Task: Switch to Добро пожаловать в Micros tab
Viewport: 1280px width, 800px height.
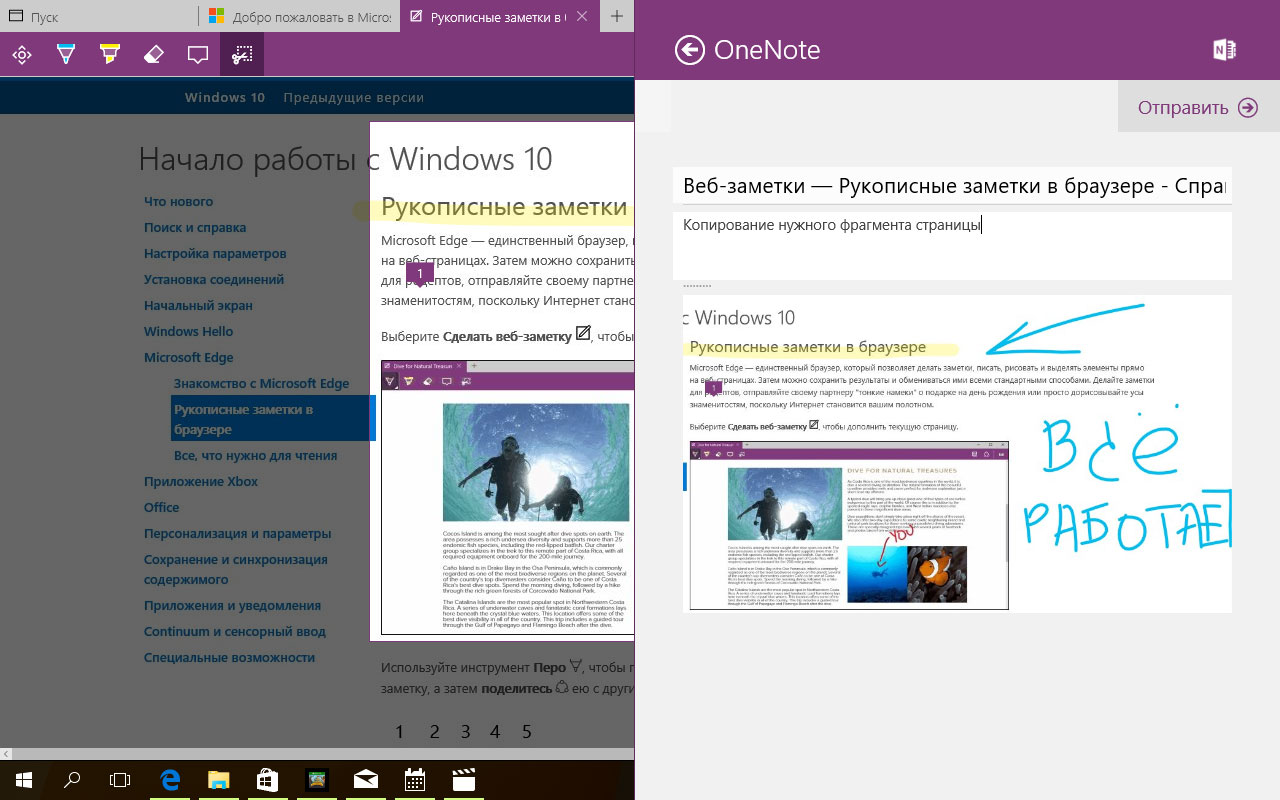Action: click(x=298, y=17)
